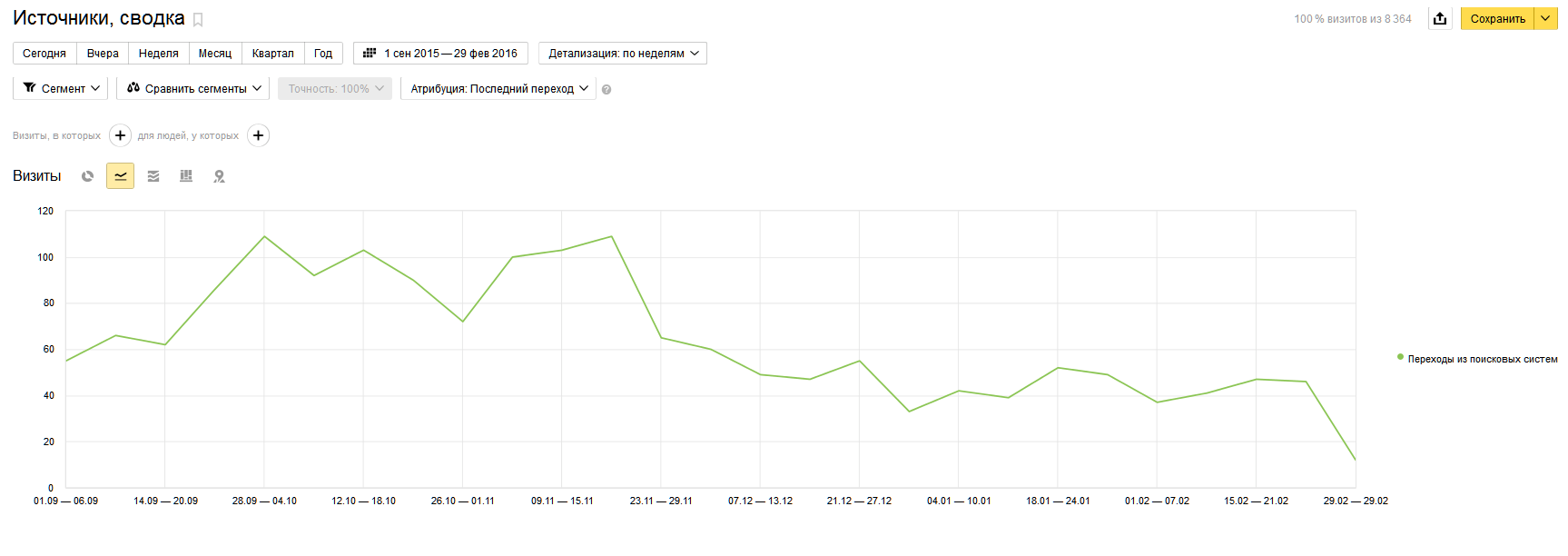Open the date range calendar picker
This screenshot has height=556, width=1568.
click(x=440, y=54)
